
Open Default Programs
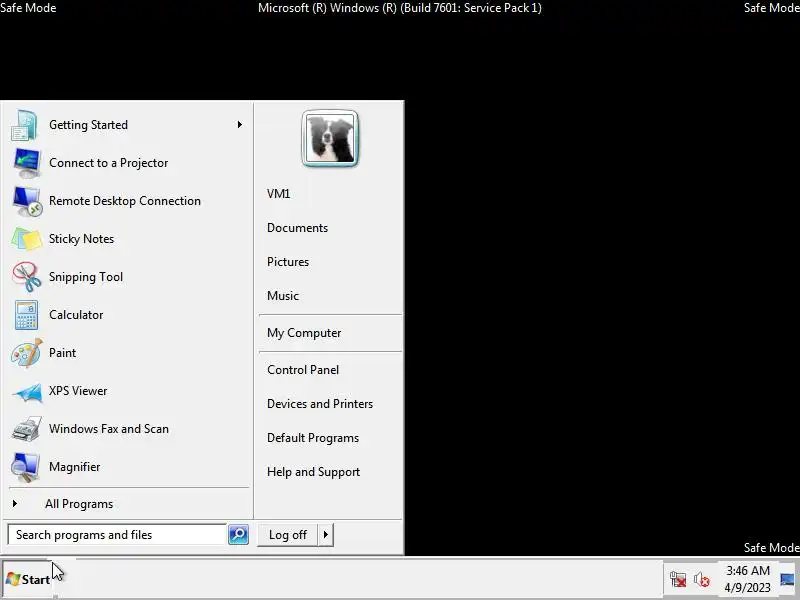click(313, 438)
